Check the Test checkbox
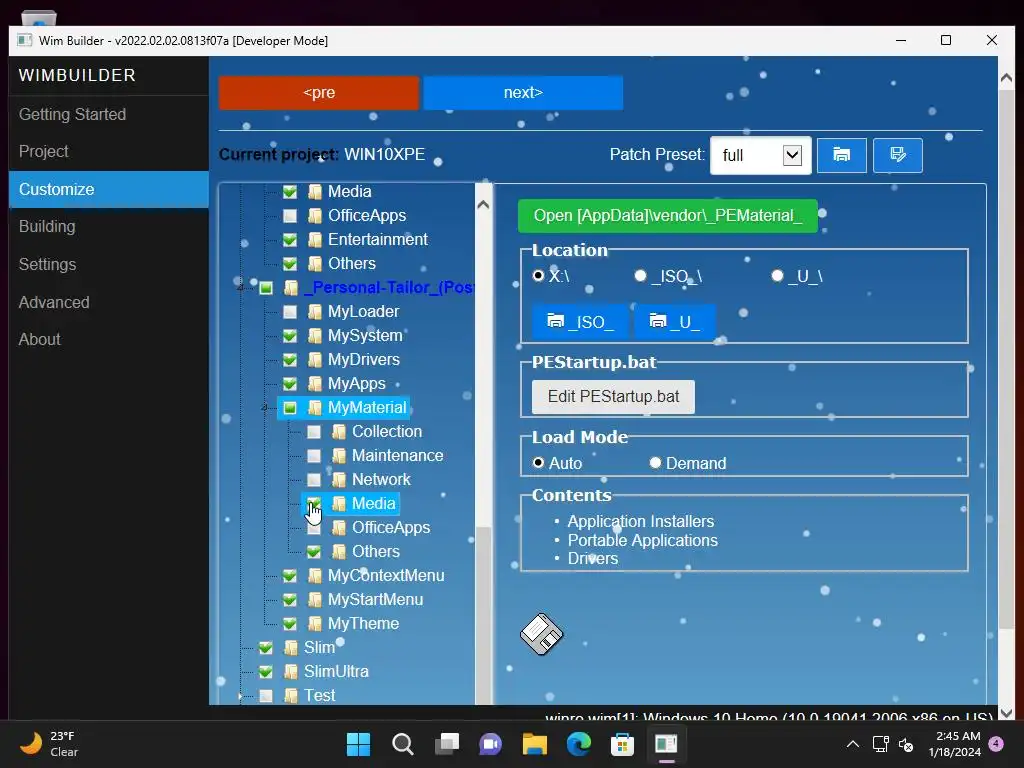This screenshot has width=1024, height=768. tap(266, 696)
